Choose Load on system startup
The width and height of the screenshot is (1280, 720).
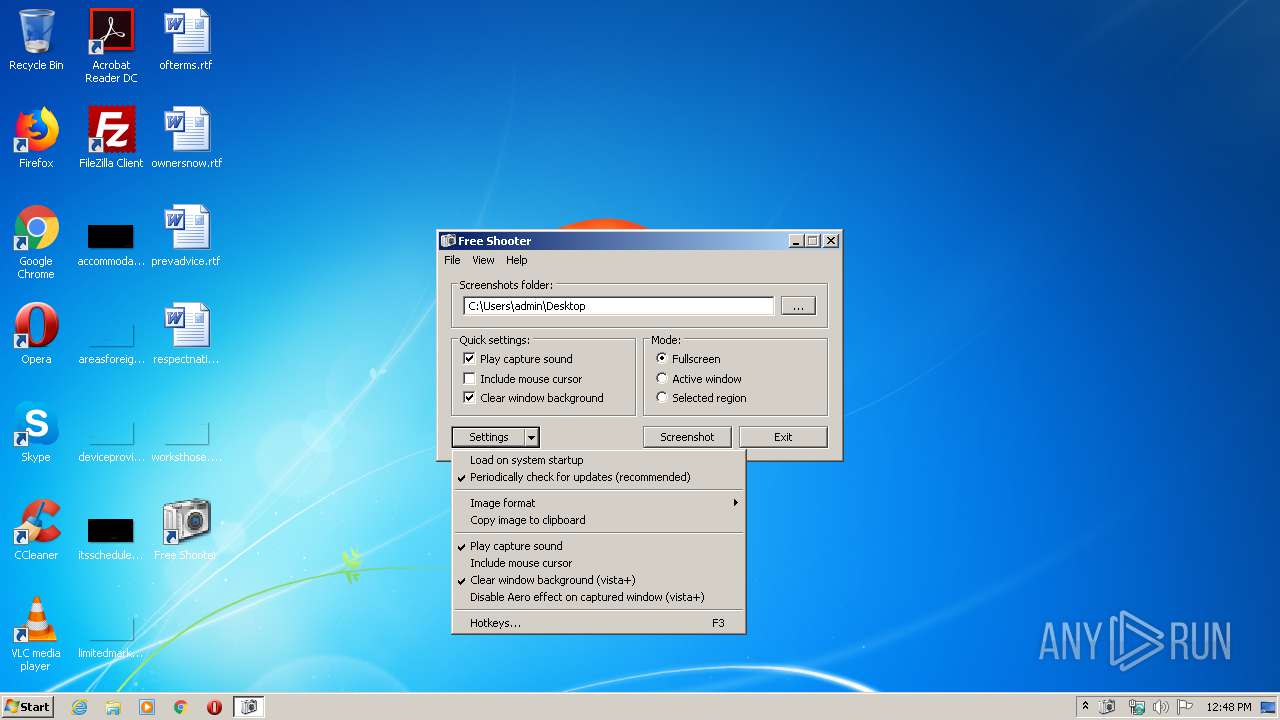tap(599, 460)
